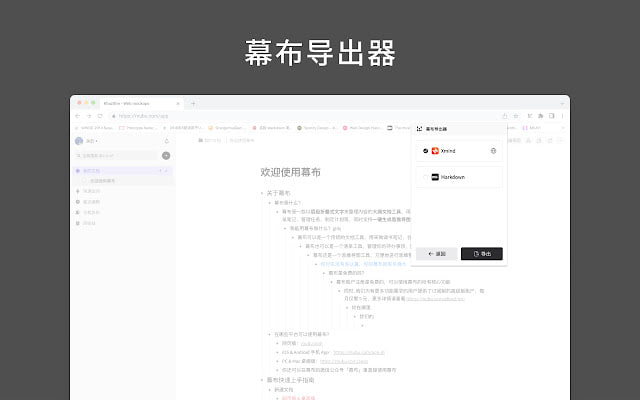Click the red Xmind logo icon
Image resolution: width=640 pixels, height=400 pixels.
click(x=436, y=151)
